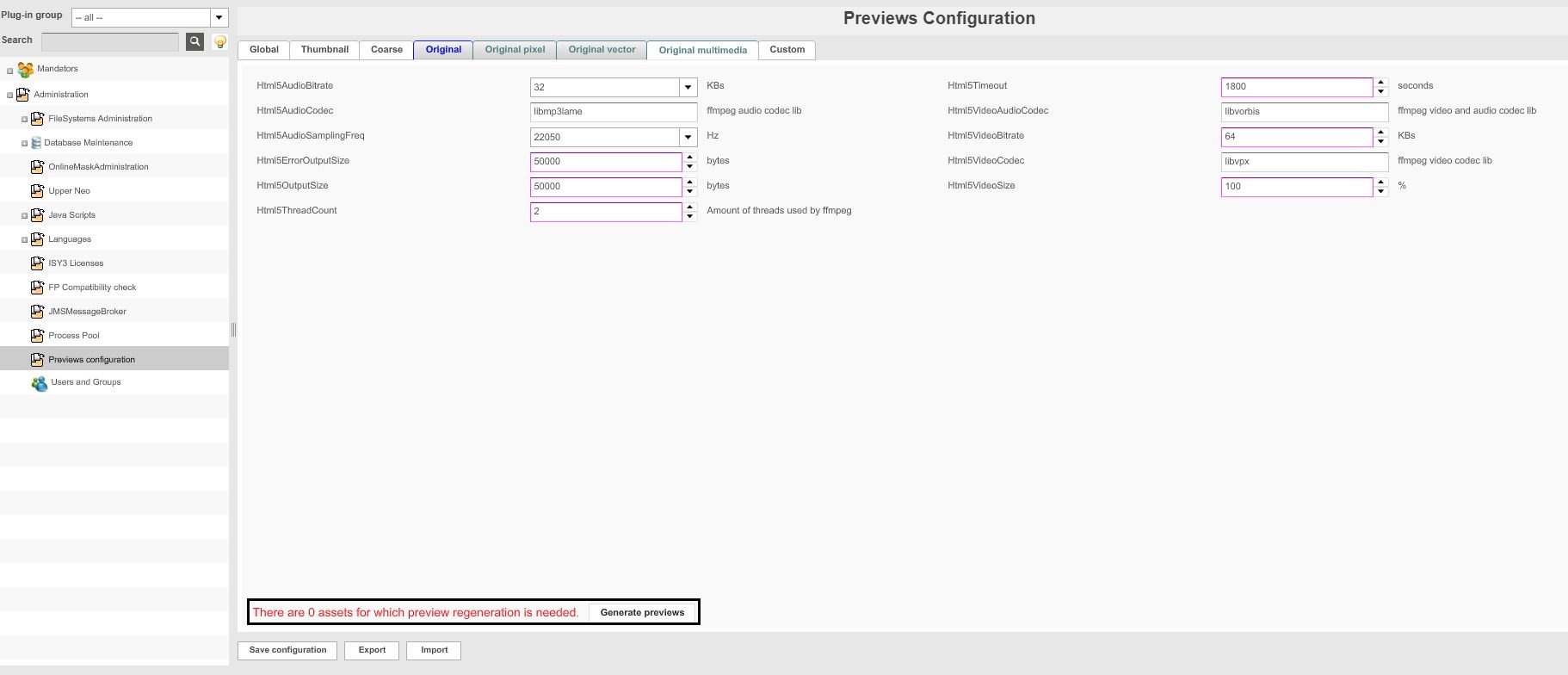1568x675 pixels.
Task: Click the Html5VideoCodec text field
Action: tap(1305, 162)
